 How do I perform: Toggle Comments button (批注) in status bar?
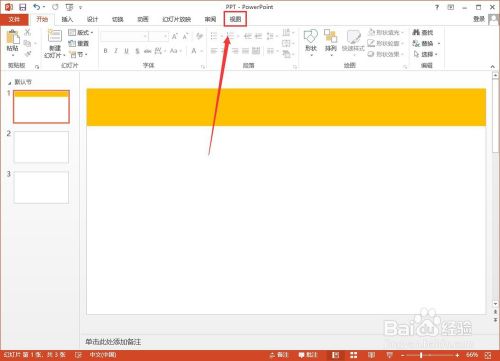click(x=308, y=355)
